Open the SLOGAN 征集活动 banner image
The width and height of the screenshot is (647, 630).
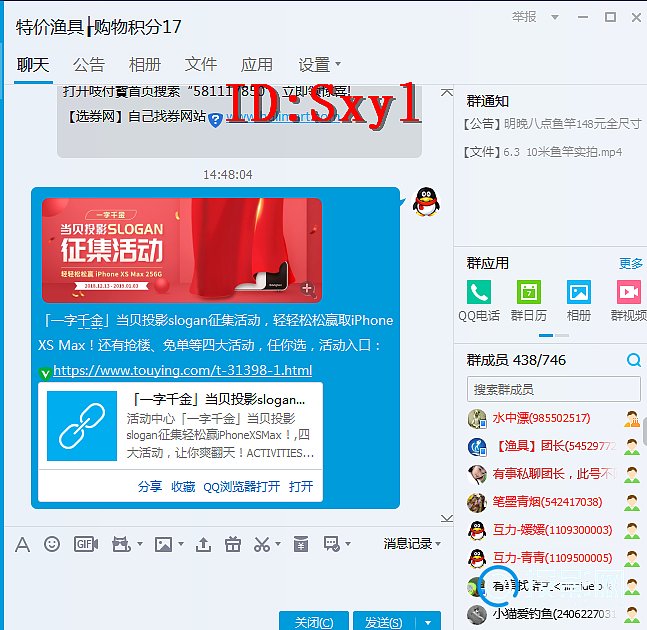click(x=182, y=250)
